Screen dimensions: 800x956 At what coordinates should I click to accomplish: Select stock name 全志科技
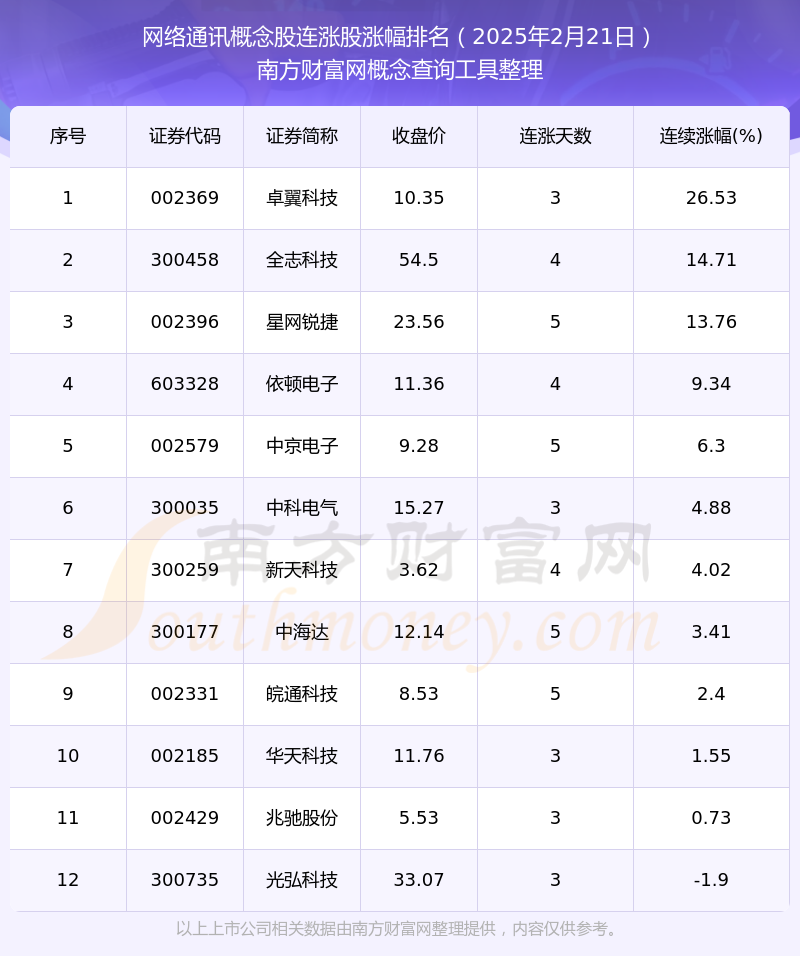click(302, 260)
